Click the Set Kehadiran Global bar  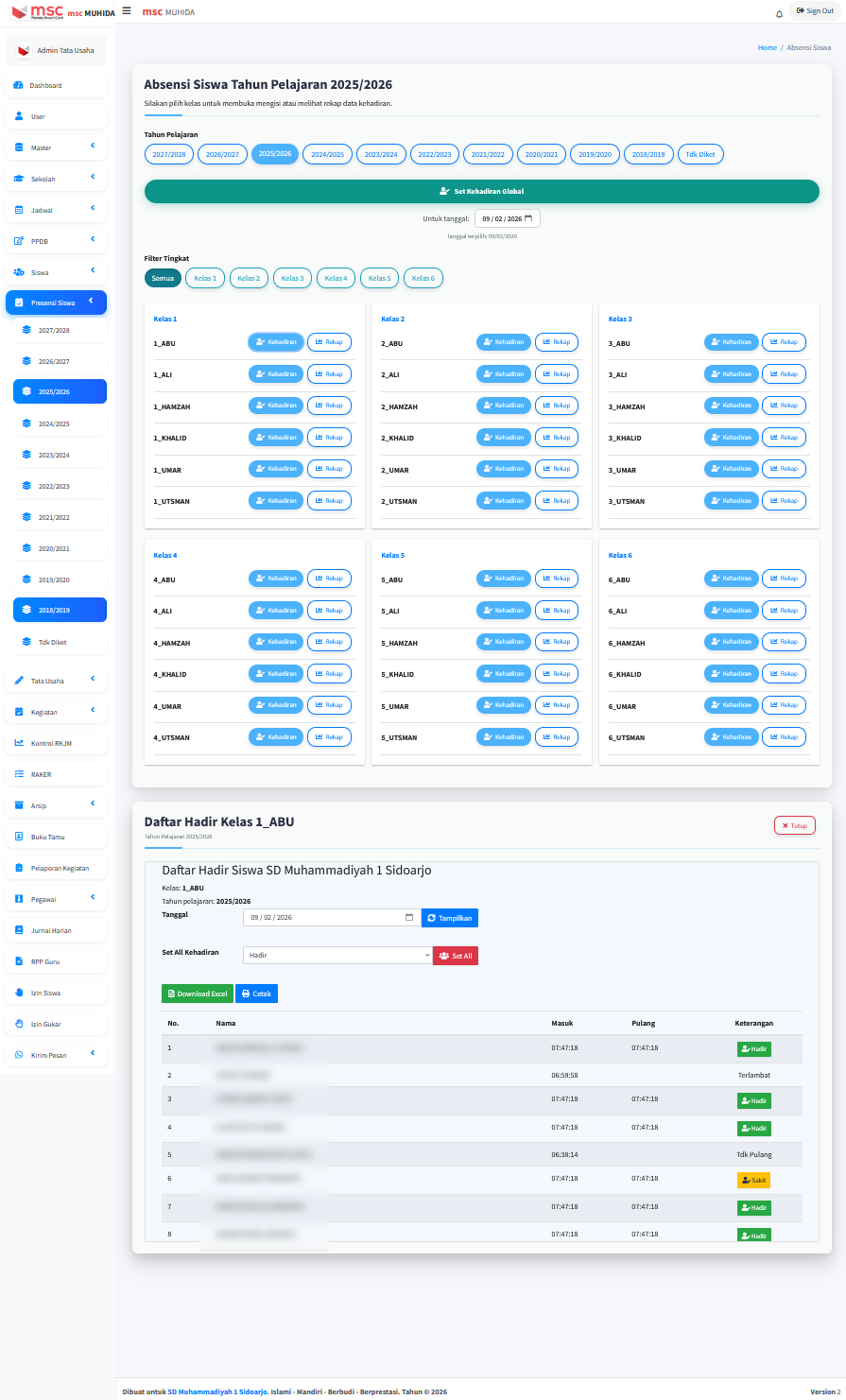coord(481,191)
